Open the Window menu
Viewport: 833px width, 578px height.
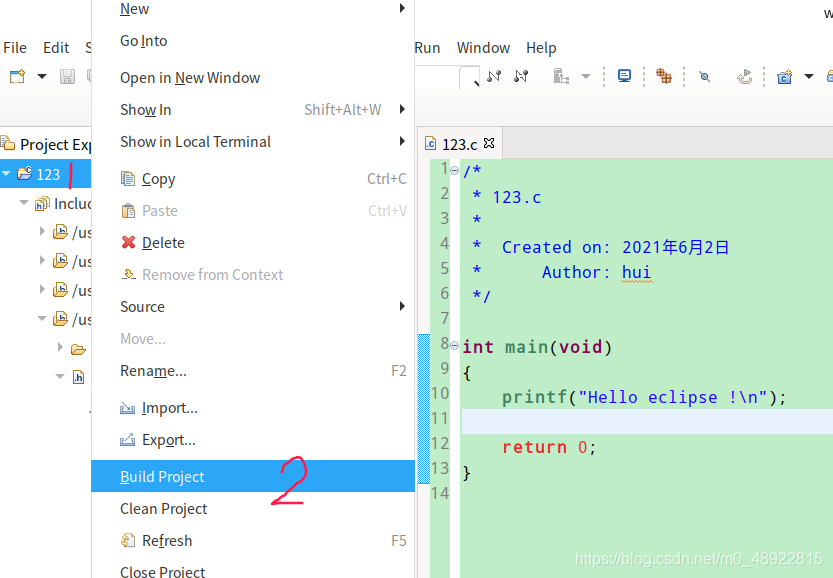click(483, 48)
